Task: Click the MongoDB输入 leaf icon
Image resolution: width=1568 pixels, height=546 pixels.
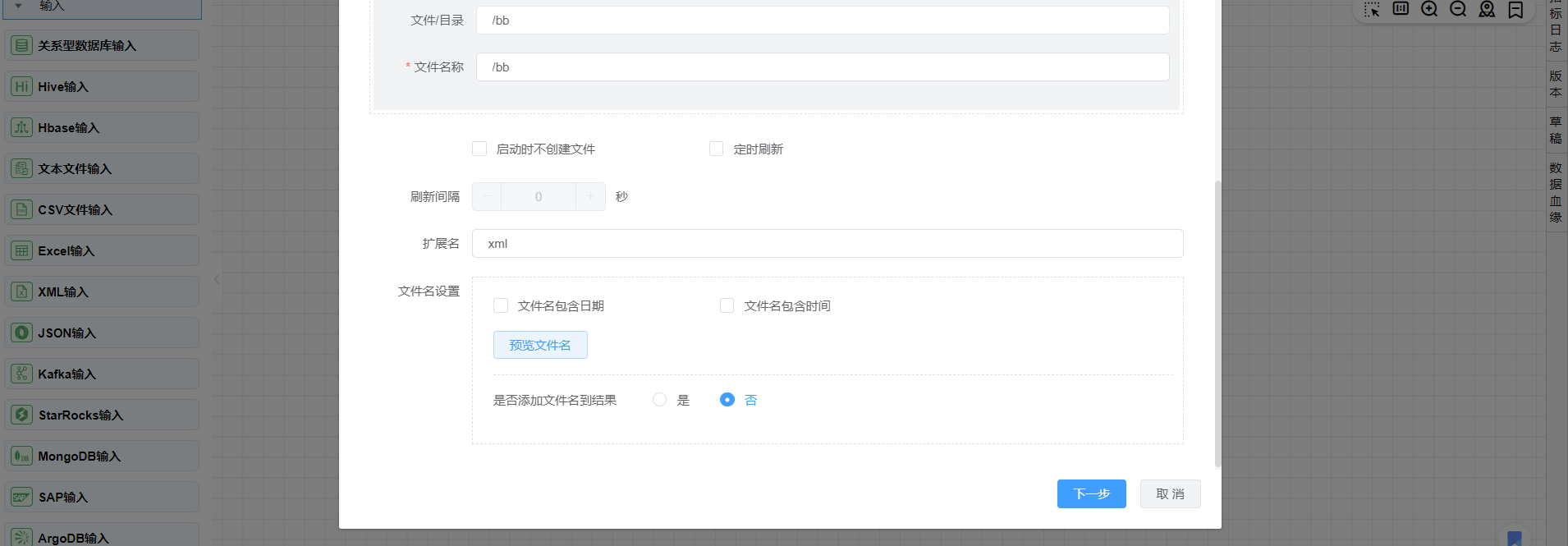Action: [22, 456]
